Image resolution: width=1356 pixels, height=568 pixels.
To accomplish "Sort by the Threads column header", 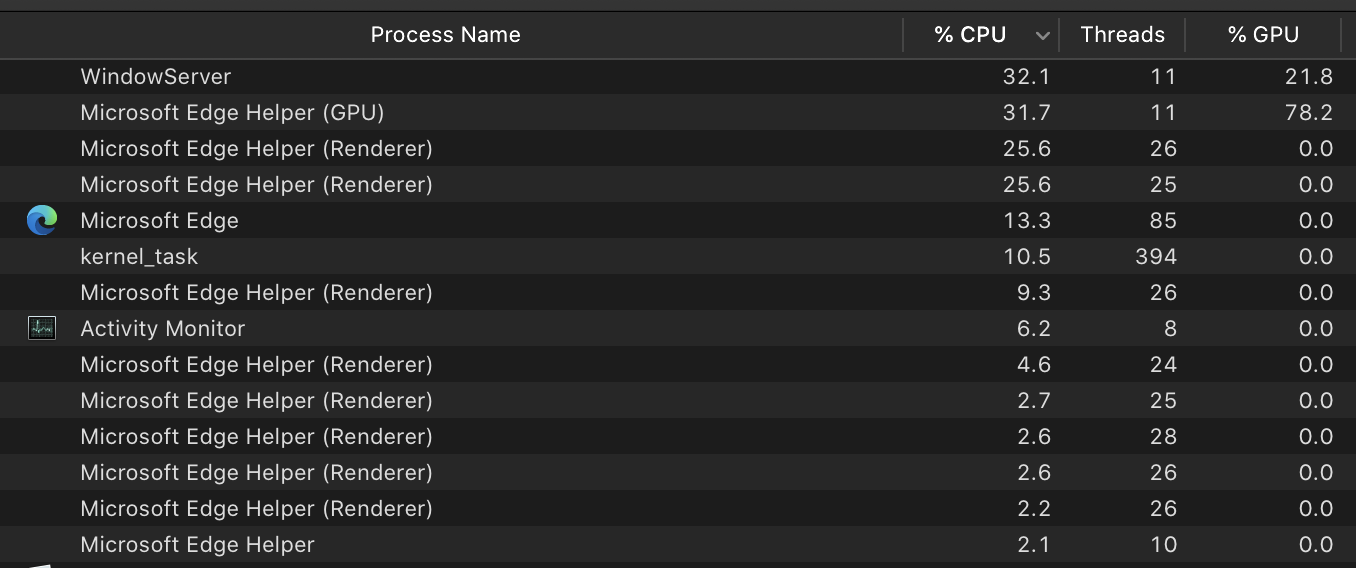I will (1122, 35).
